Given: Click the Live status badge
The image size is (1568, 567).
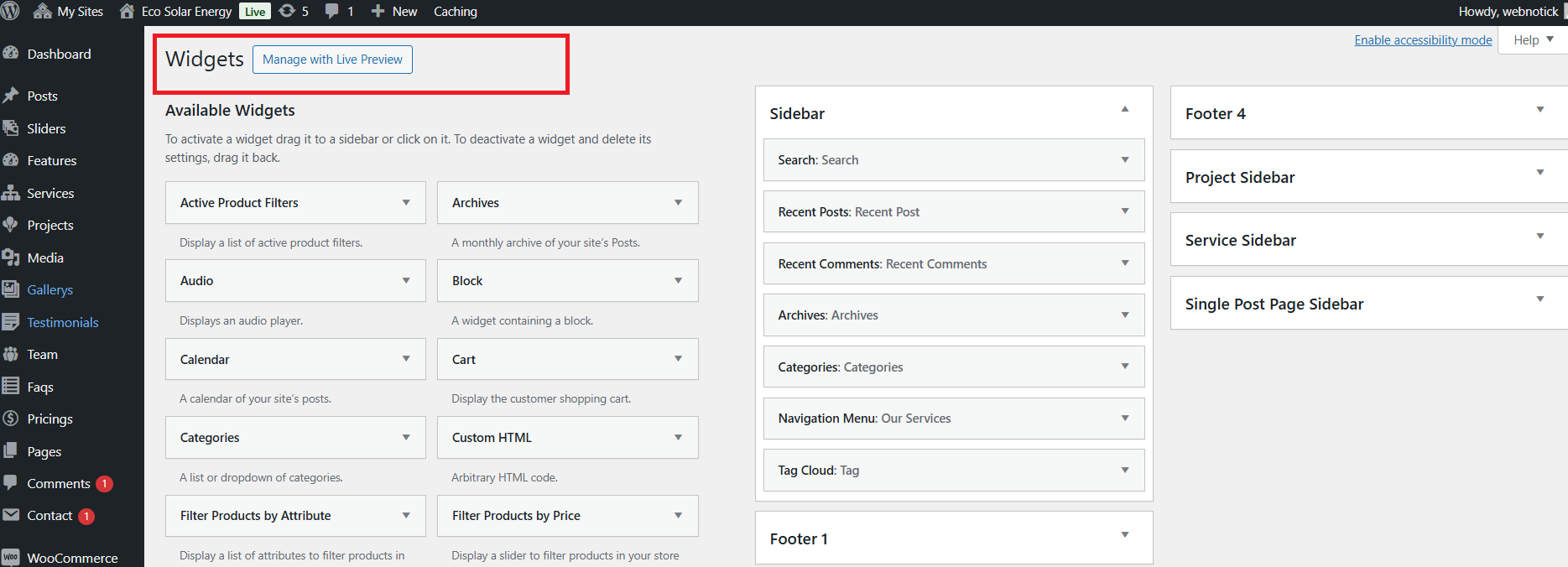Looking at the screenshot, I should (255, 12).
